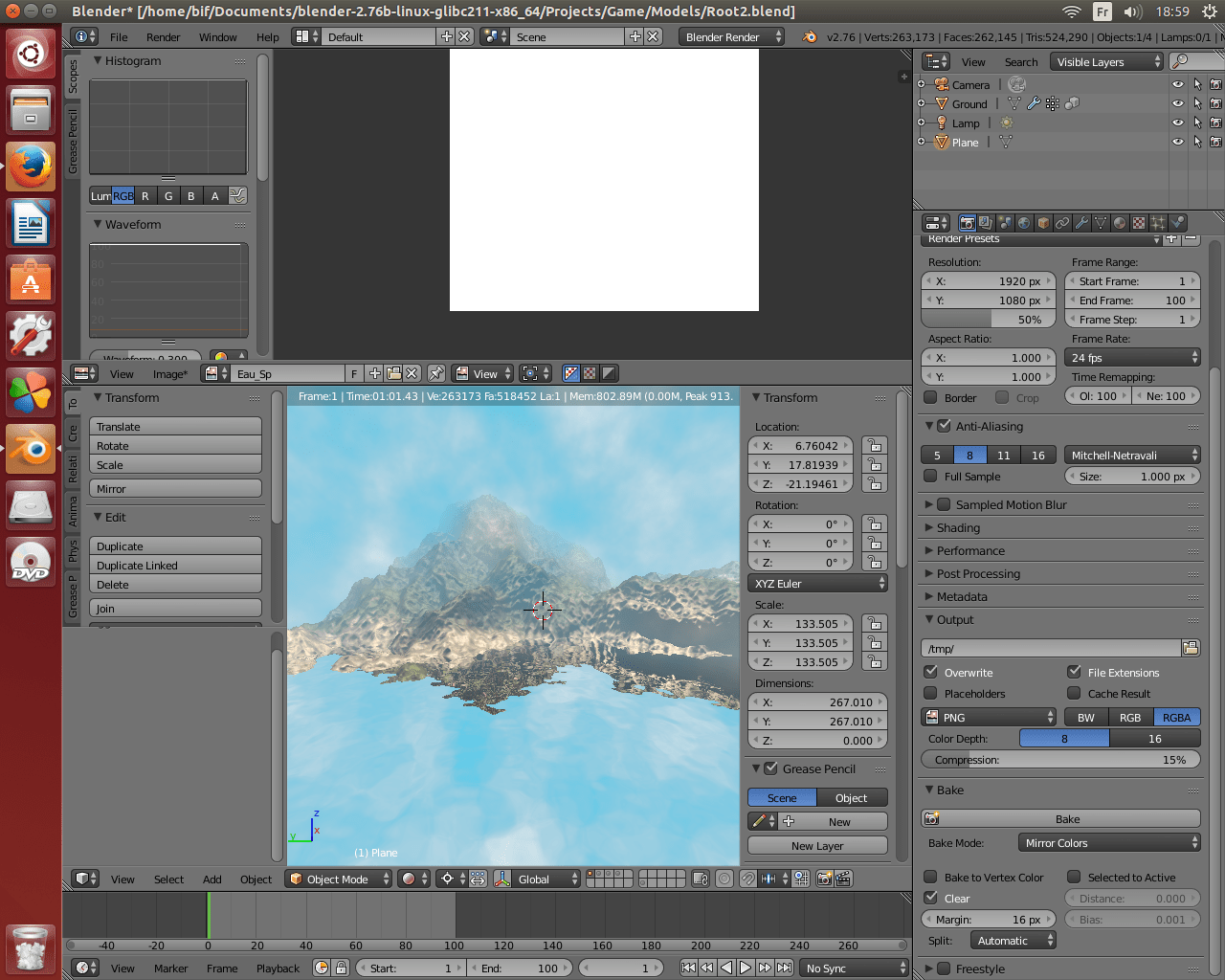Click the wrench modifier icon next to Ground
This screenshot has width=1225, height=980.
click(x=1034, y=103)
